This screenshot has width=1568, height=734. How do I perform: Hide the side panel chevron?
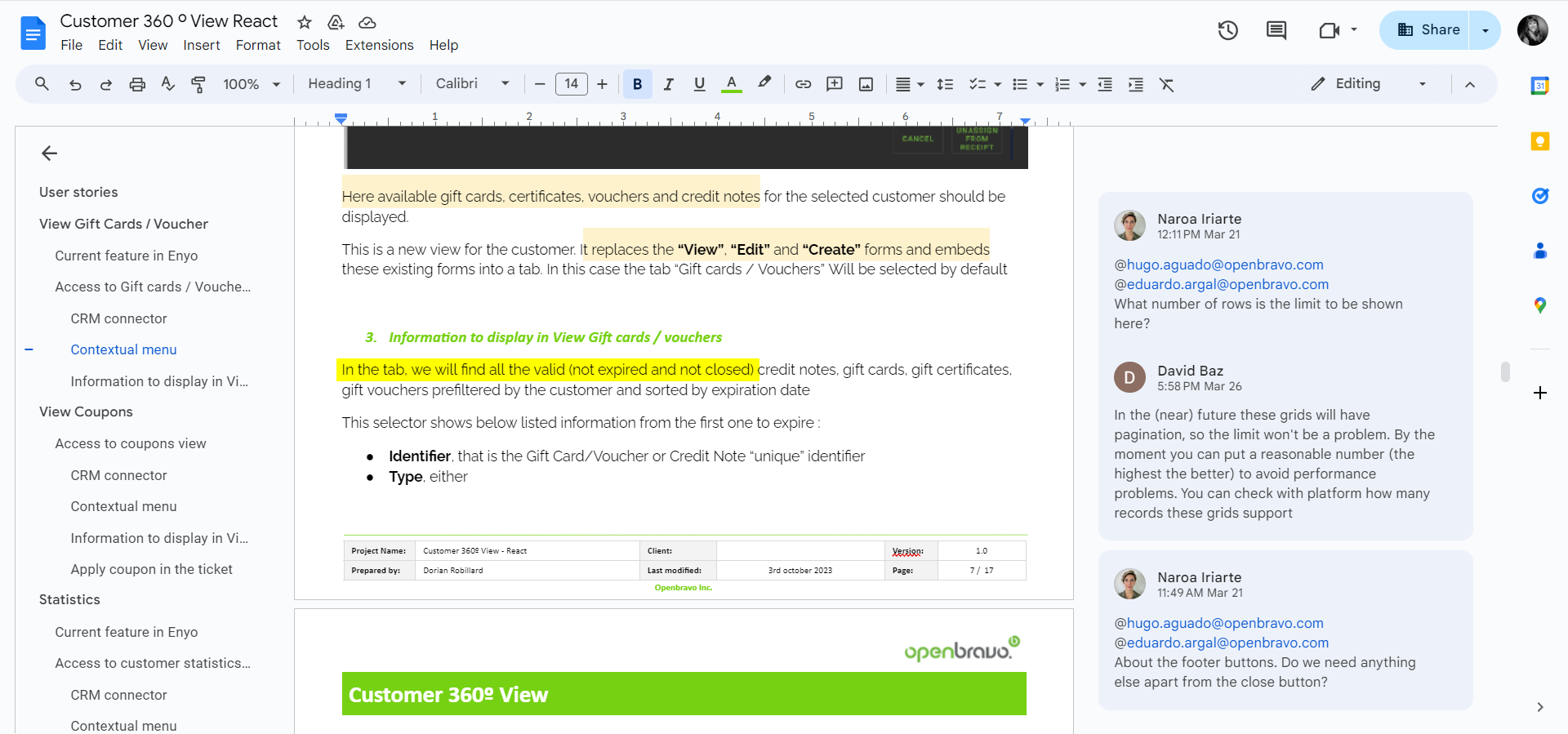pos(1540,707)
